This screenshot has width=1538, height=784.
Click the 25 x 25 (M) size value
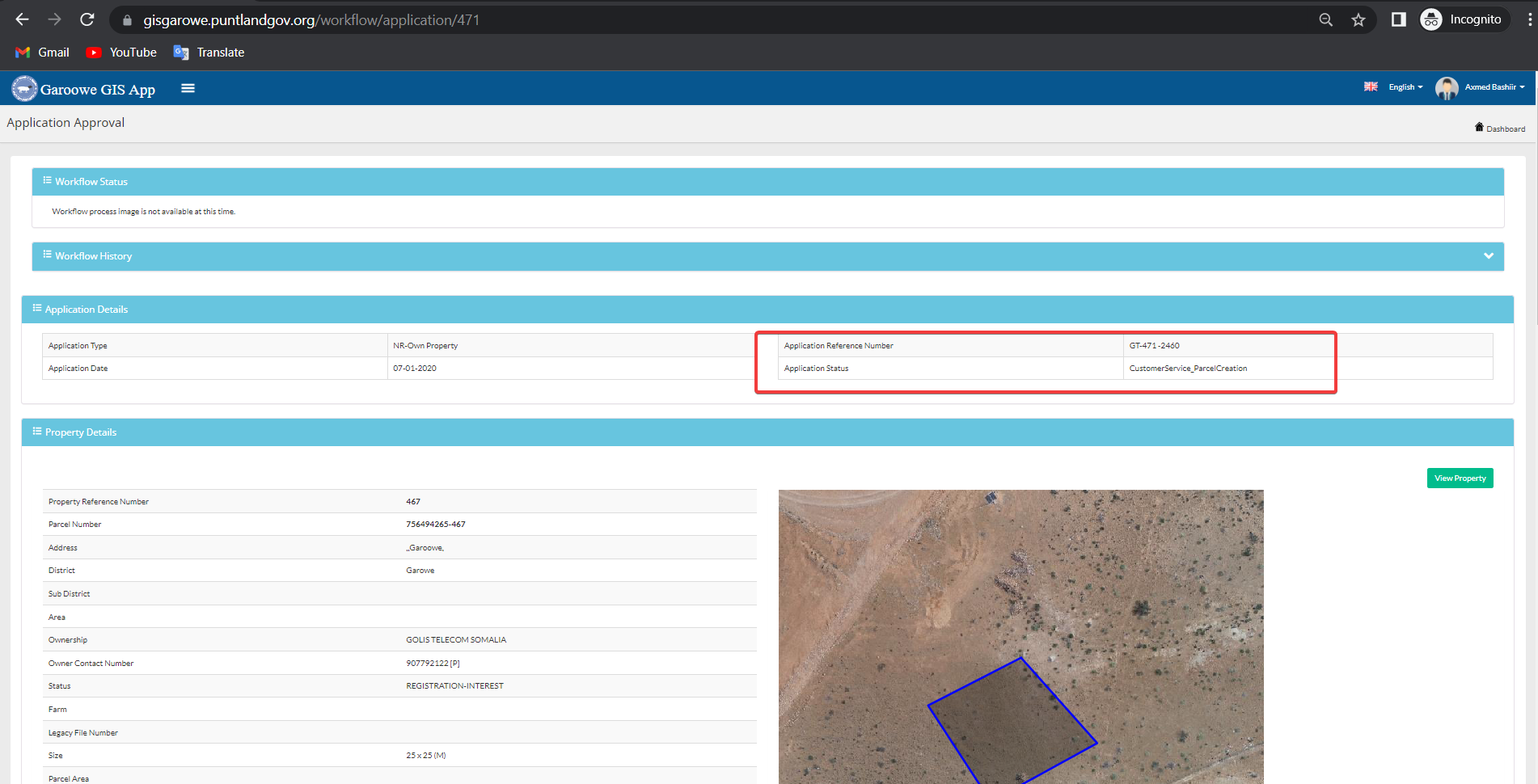tap(426, 756)
